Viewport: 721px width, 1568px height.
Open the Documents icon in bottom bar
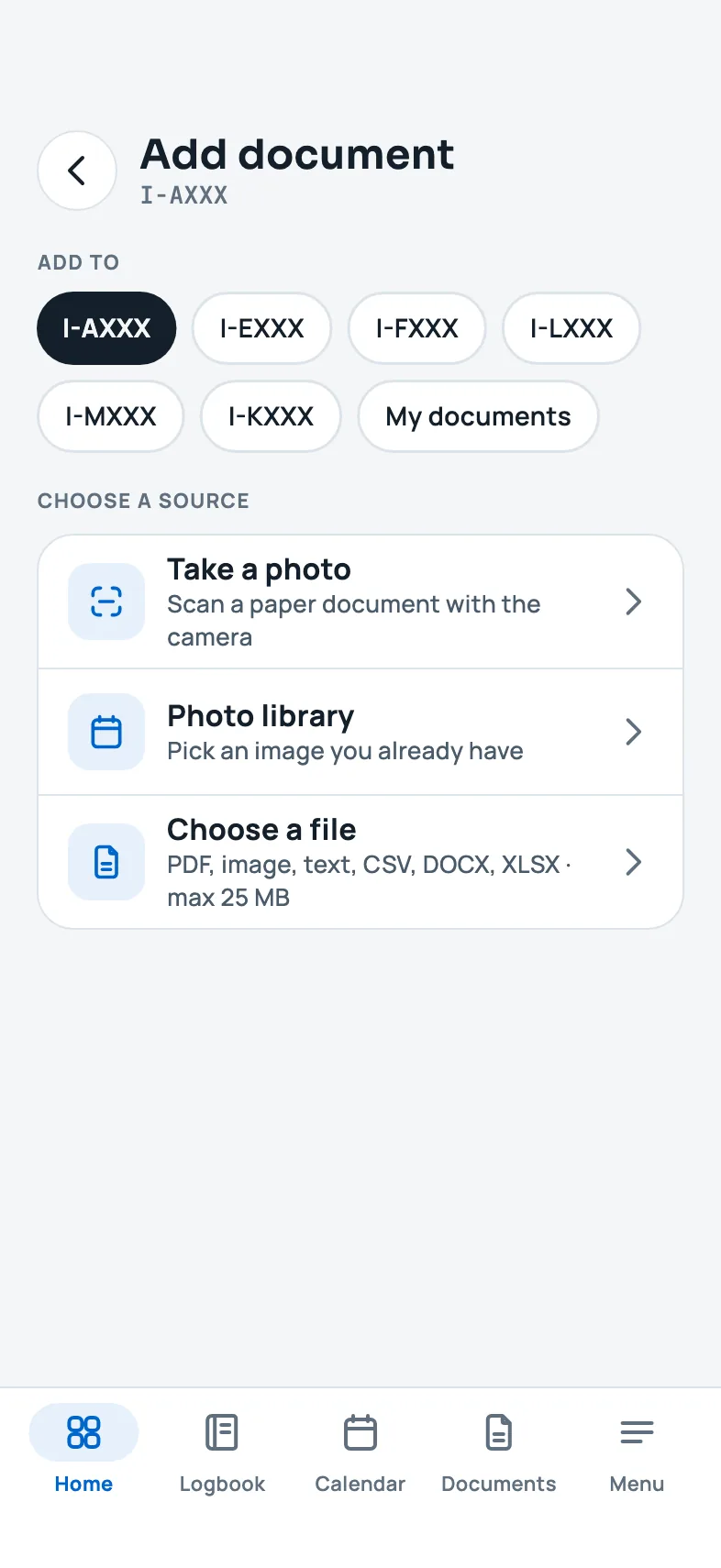point(499,1432)
